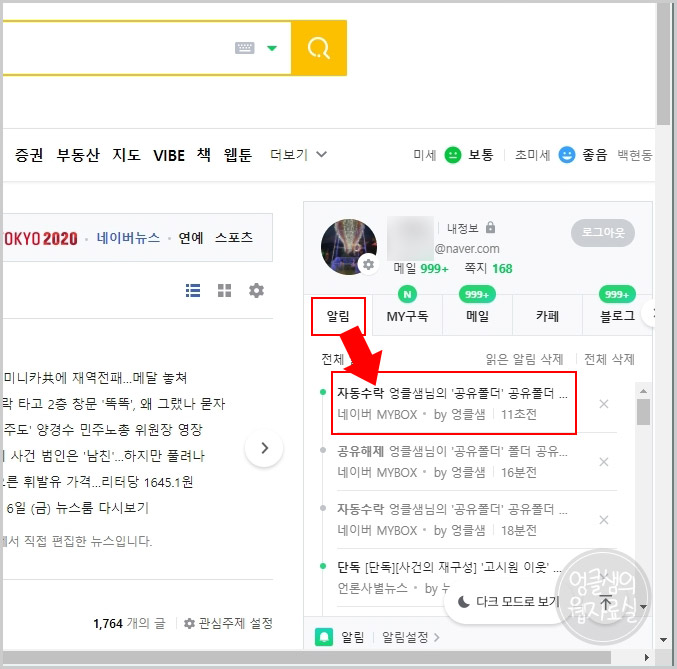
Task: Select the MY구독 tab
Action: 407,316
